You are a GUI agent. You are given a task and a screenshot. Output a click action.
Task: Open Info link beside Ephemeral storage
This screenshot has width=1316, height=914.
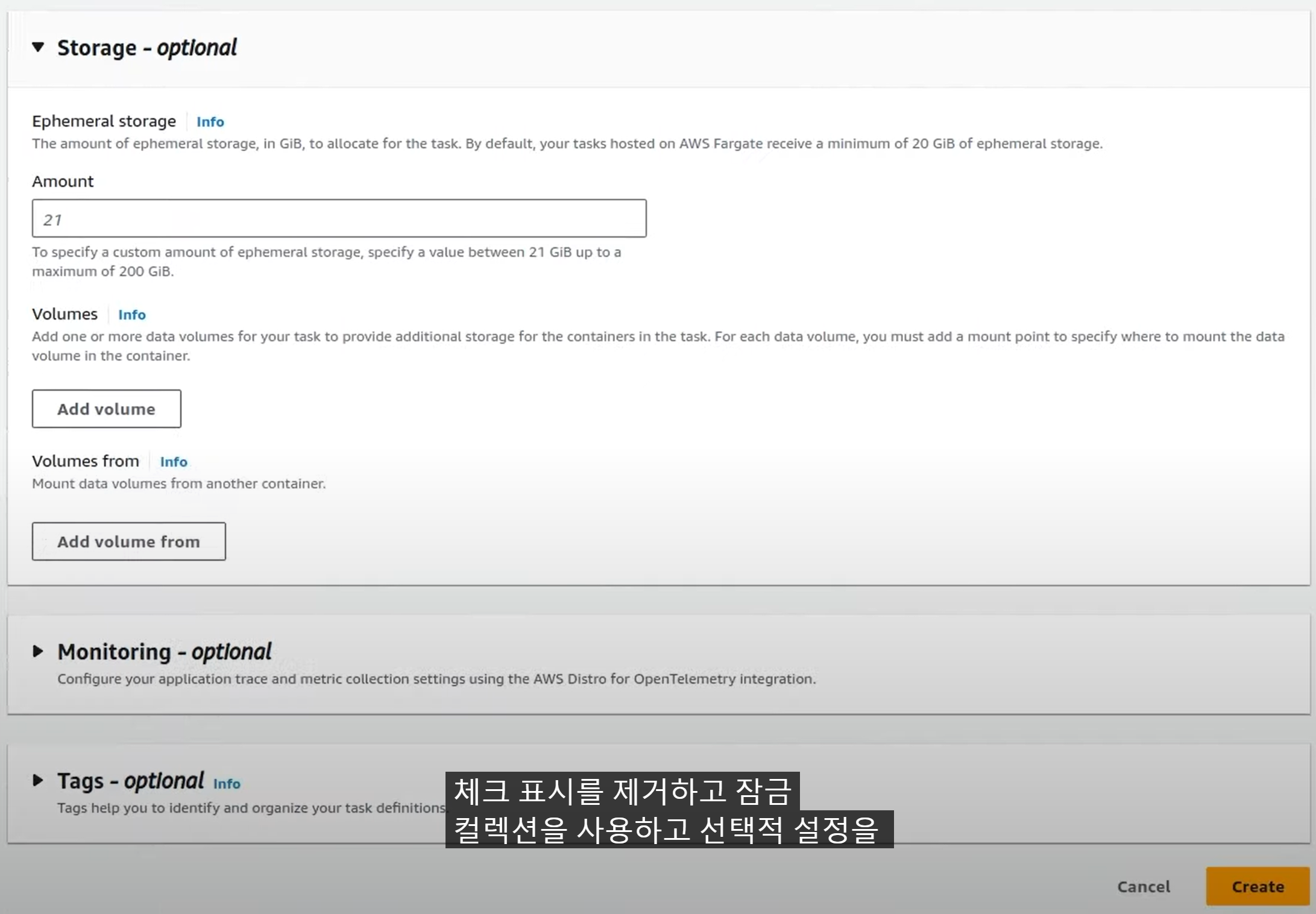point(210,122)
